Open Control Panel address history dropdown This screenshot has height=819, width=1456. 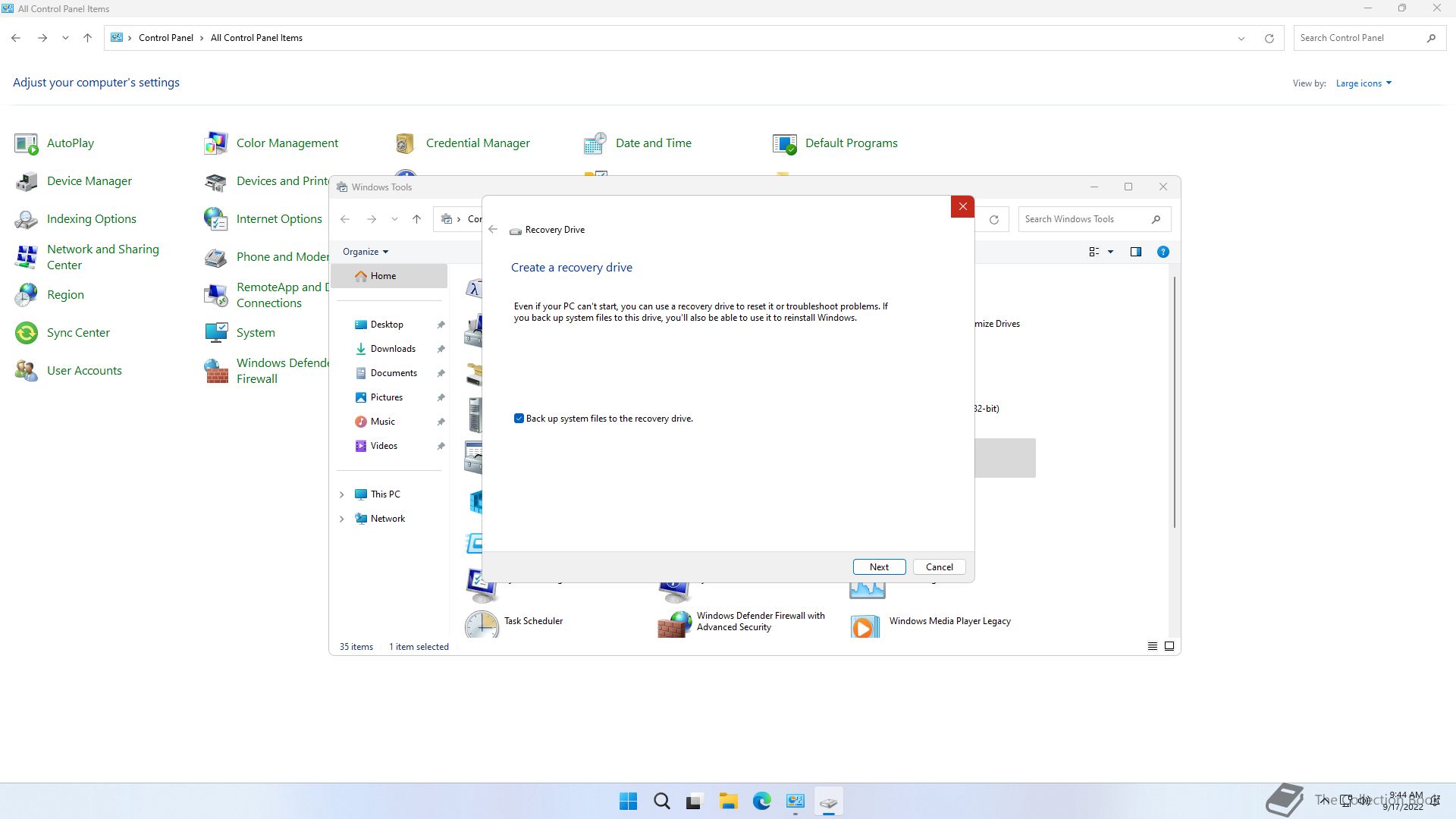pyautogui.click(x=1241, y=38)
